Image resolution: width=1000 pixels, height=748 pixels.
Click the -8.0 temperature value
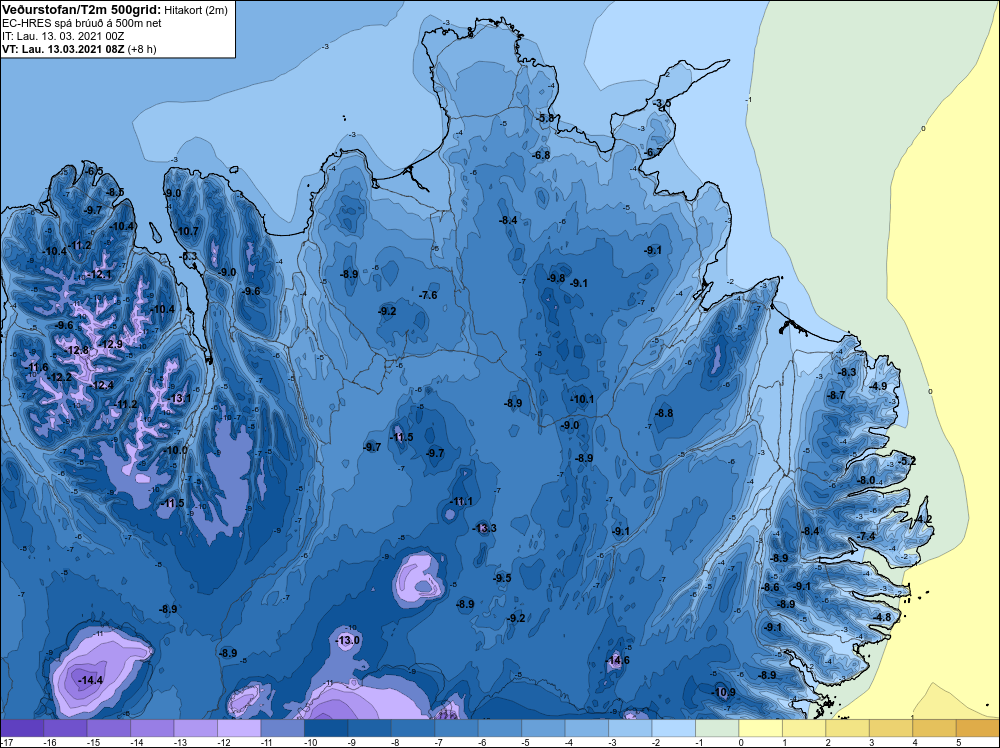(x=865, y=480)
